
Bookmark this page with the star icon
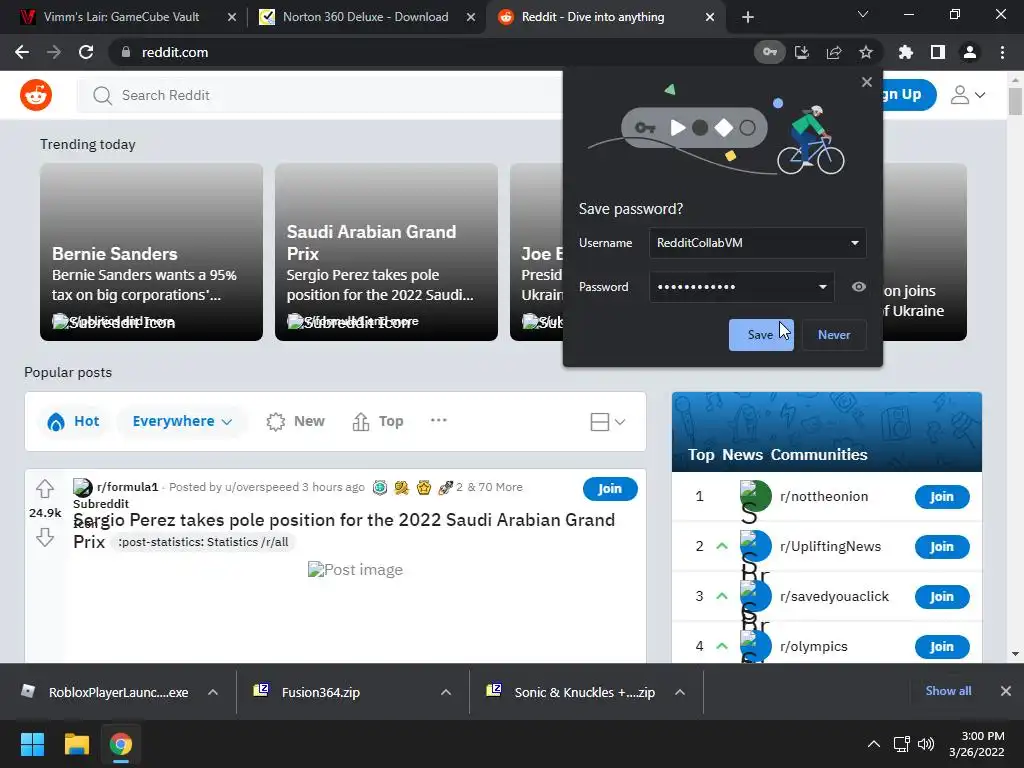866,52
